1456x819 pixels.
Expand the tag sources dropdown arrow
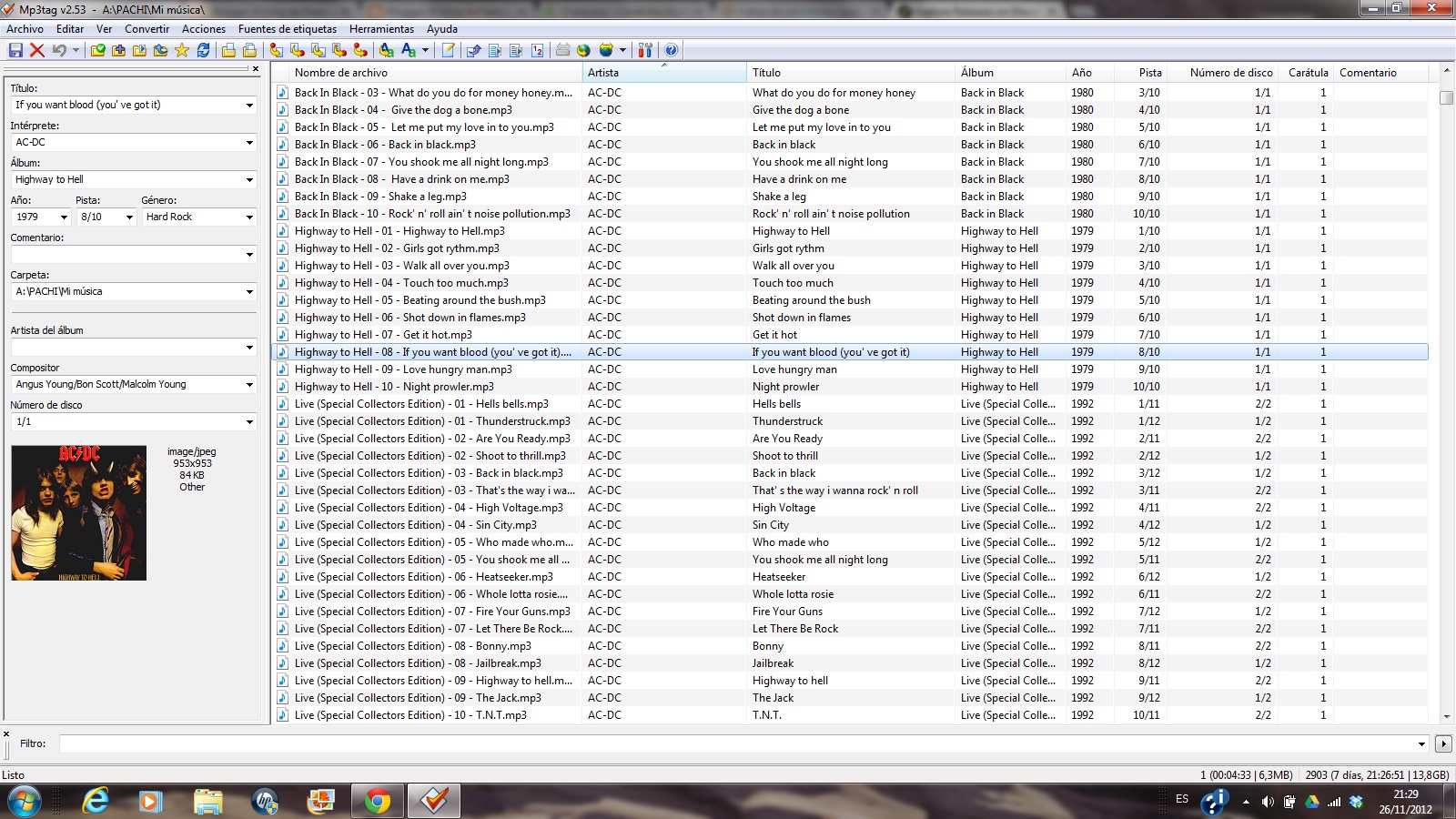coord(622,50)
